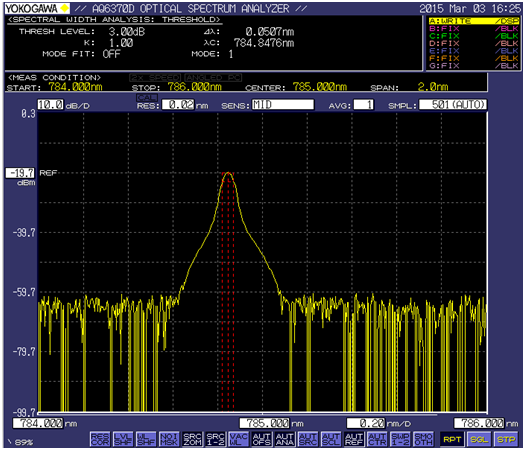Click SPAN 2.0nm value
The image size is (525, 450).
coord(433,87)
